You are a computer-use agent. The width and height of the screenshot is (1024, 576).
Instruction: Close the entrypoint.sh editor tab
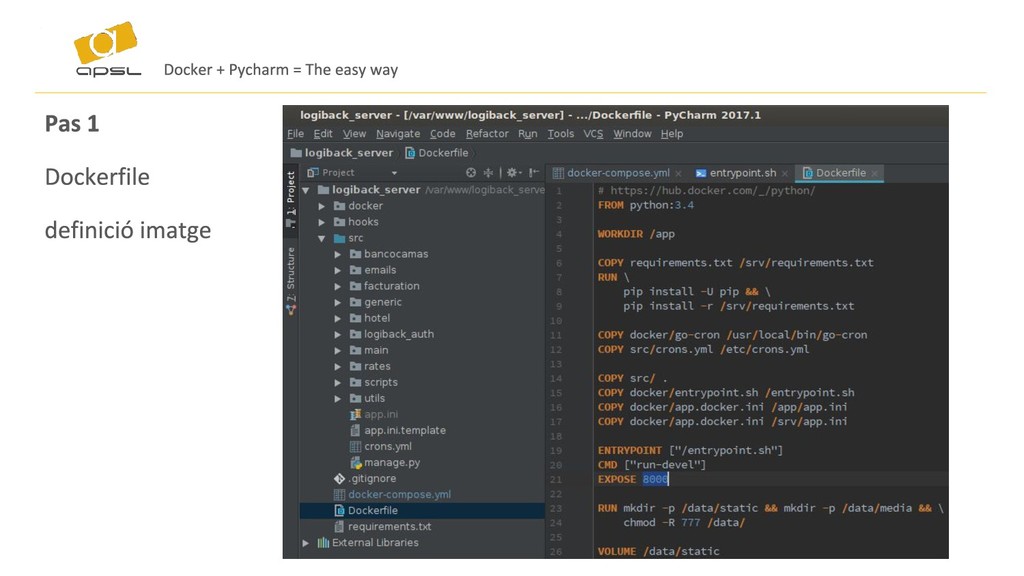[x=784, y=173]
